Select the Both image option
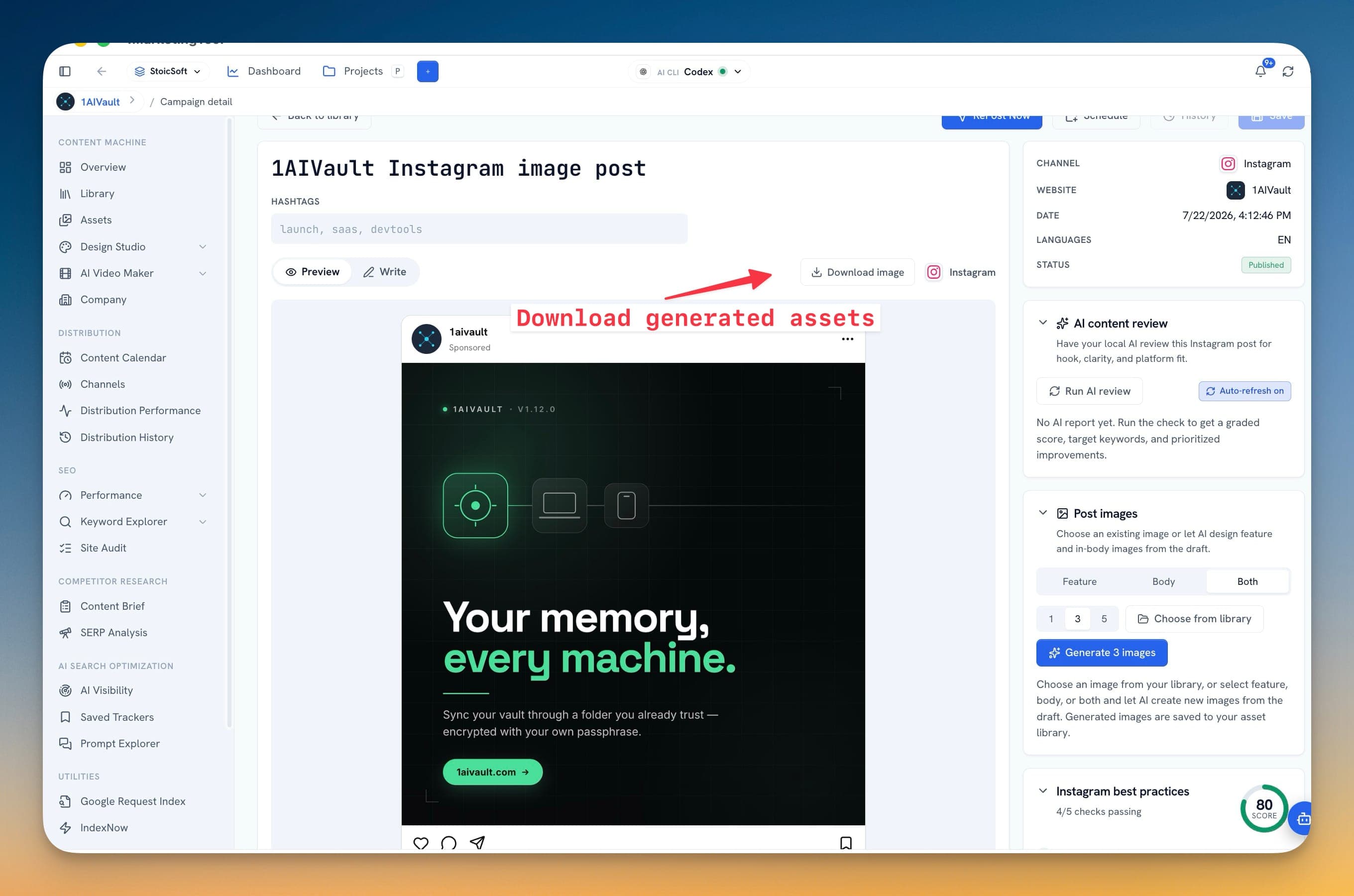1354x896 pixels. click(1247, 581)
